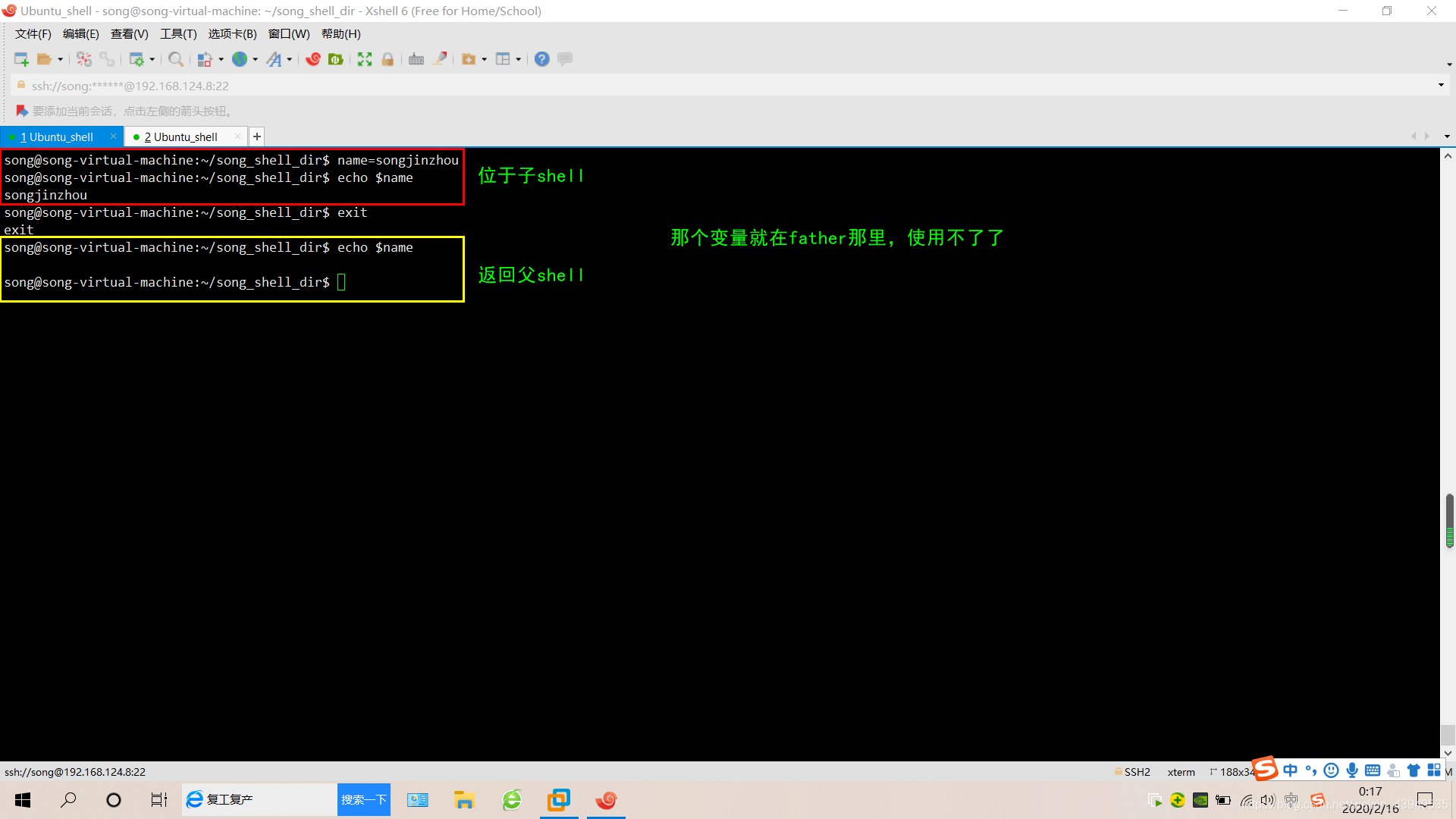Open the tab list dropdown arrow
The image size is (1456, 819).
1447,136
